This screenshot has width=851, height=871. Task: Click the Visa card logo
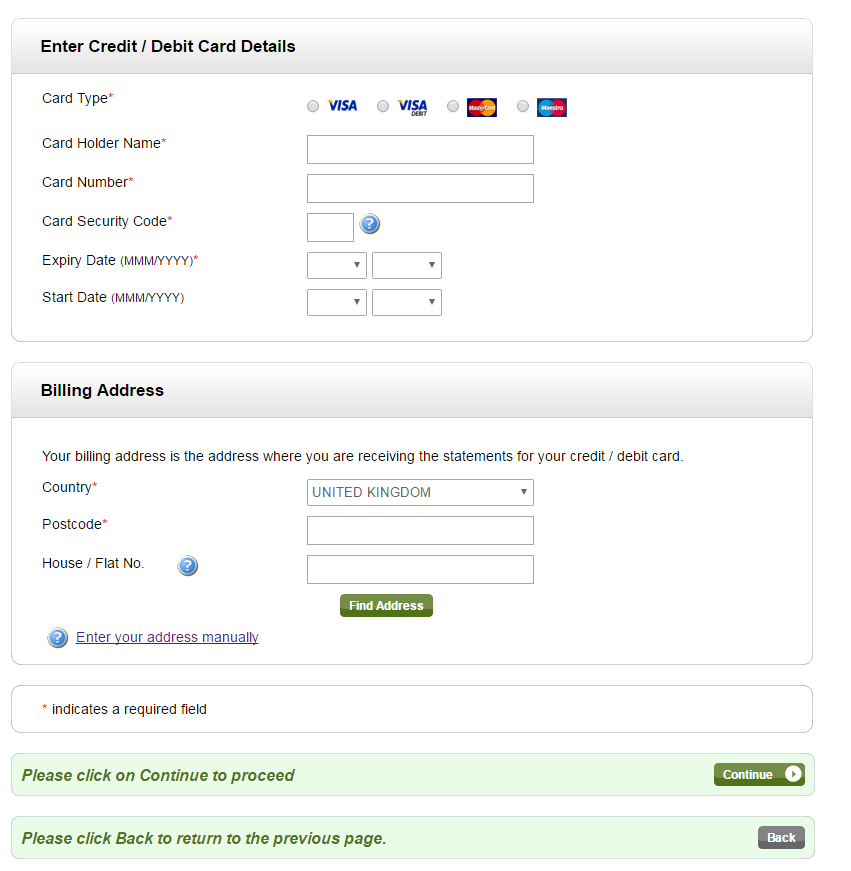click(342, 106)
